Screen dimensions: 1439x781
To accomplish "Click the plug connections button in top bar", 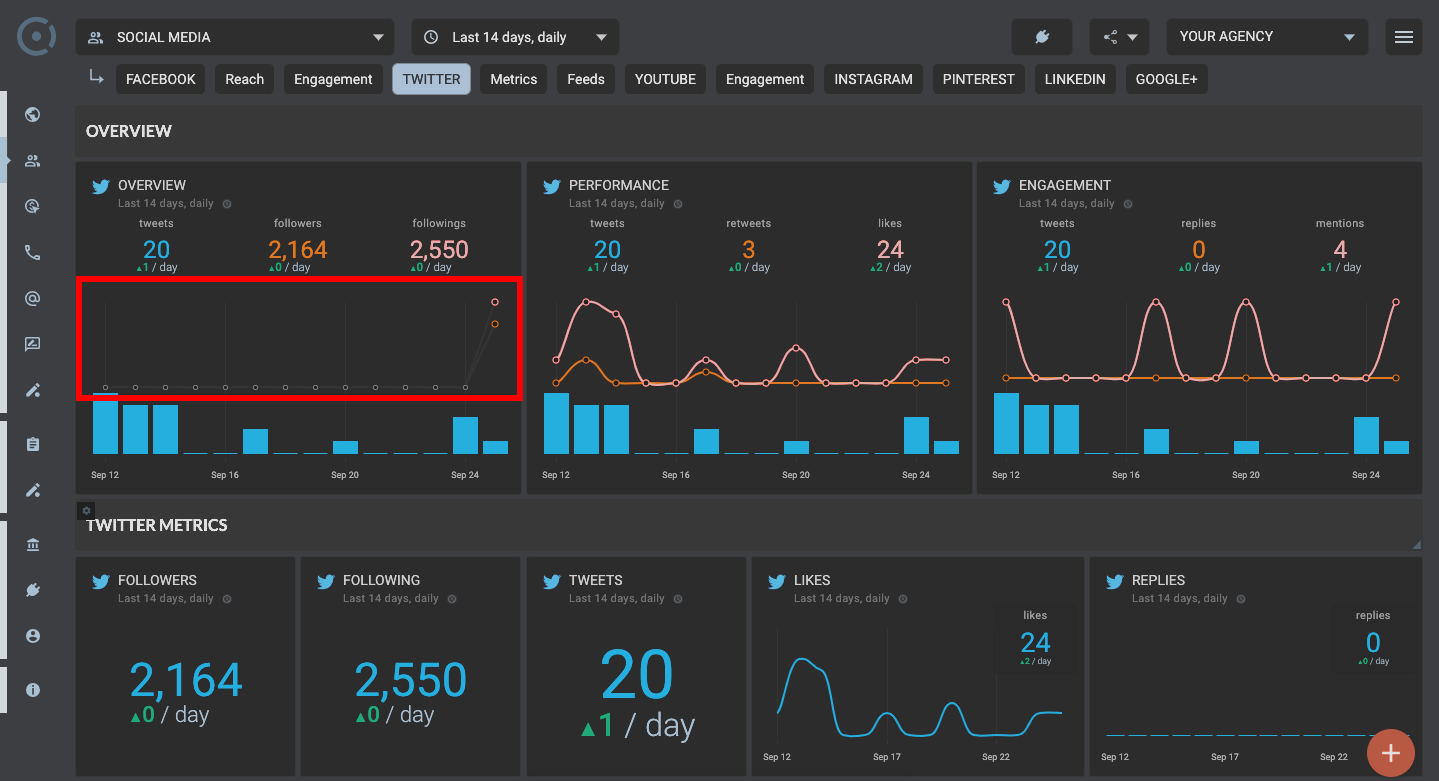I will 1041,37.
